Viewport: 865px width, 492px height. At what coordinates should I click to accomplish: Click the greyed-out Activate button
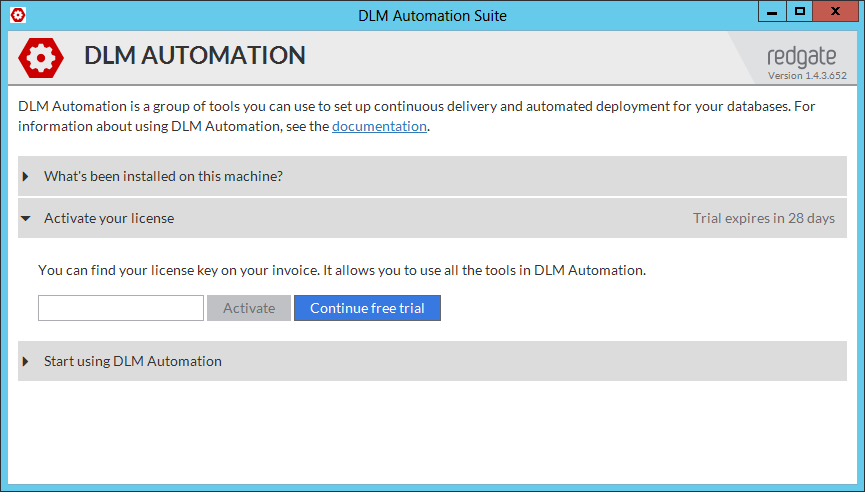click(249, 308)
